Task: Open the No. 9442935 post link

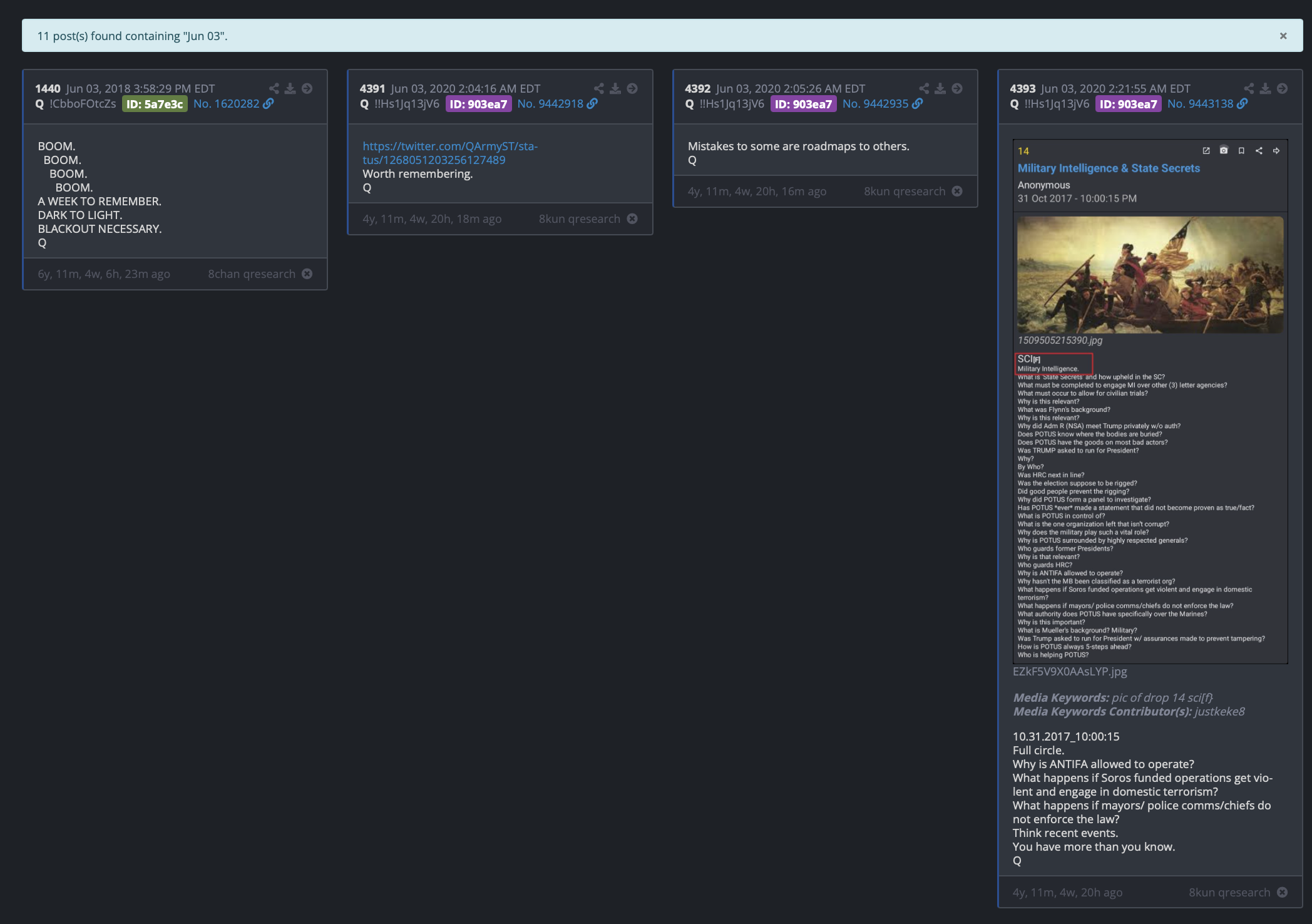Action: [875, 104]
